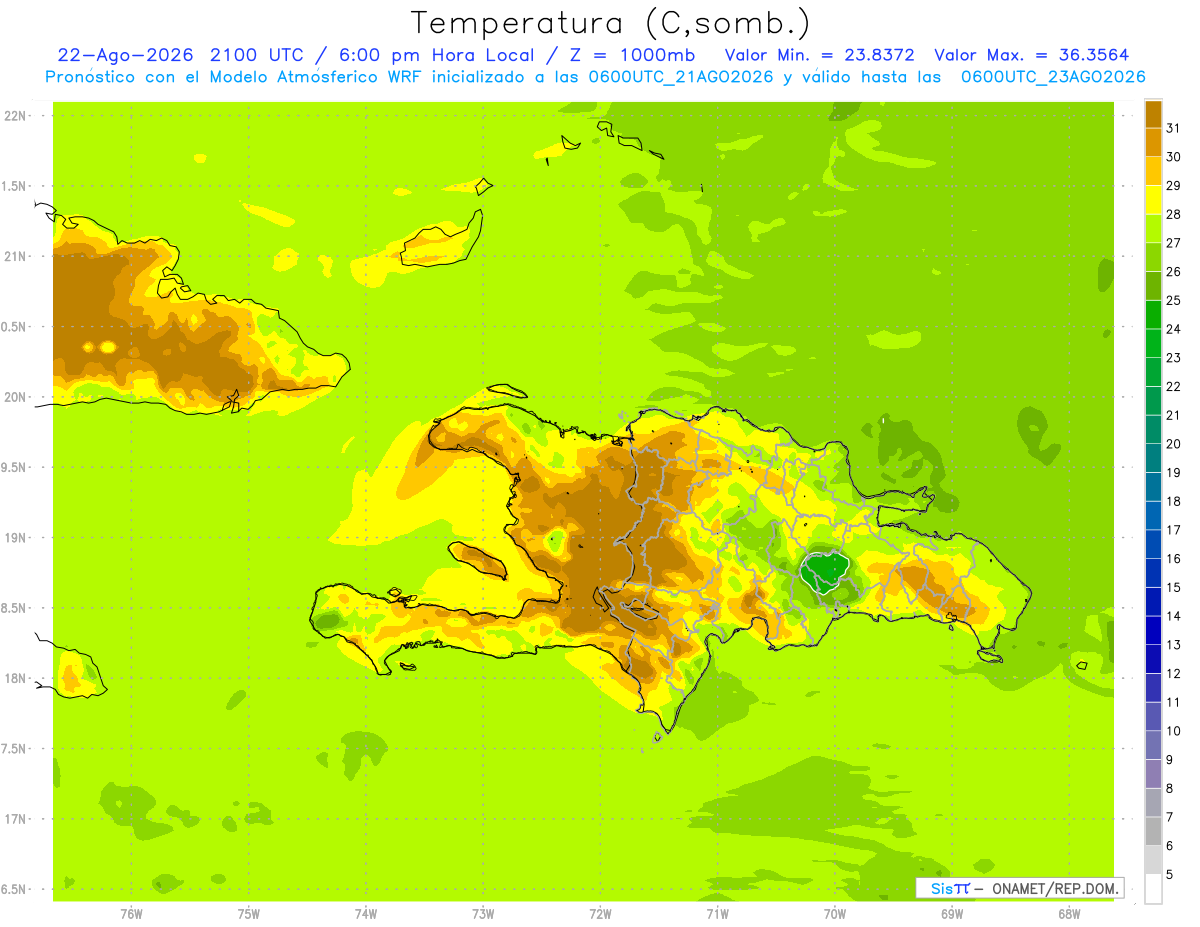1200x927 pixels.
Task: Click the dark green cool area near Santo Domingo
Action: 825,572
